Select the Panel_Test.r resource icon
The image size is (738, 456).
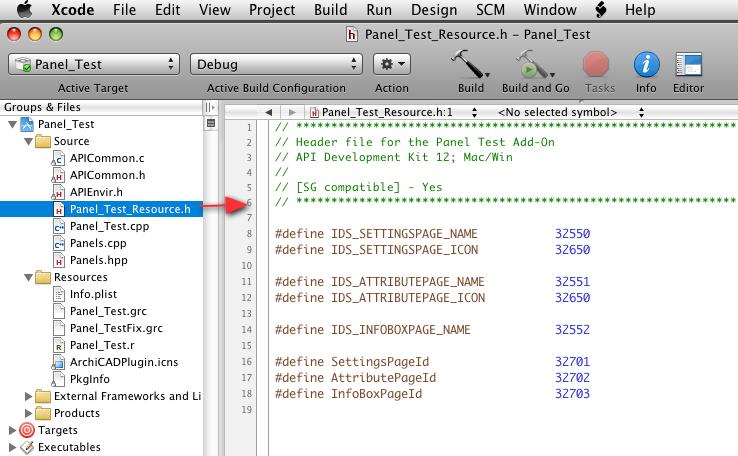click(x=58, y=345)
